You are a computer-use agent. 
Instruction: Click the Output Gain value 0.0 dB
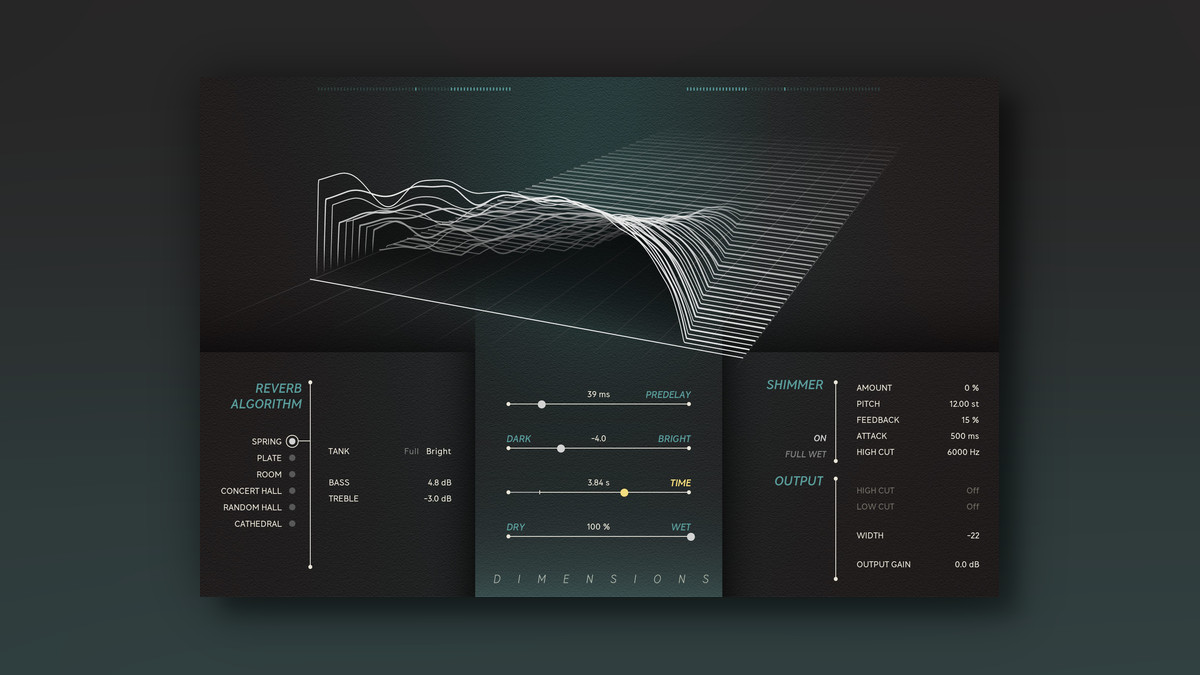pos(967,564)
